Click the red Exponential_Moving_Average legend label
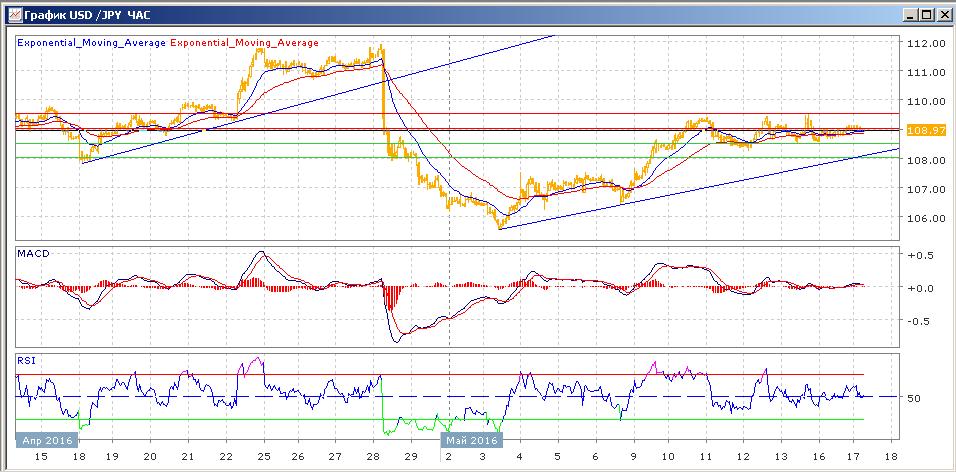The height and width of the screenshot is (472, 956). click(245, 43)
